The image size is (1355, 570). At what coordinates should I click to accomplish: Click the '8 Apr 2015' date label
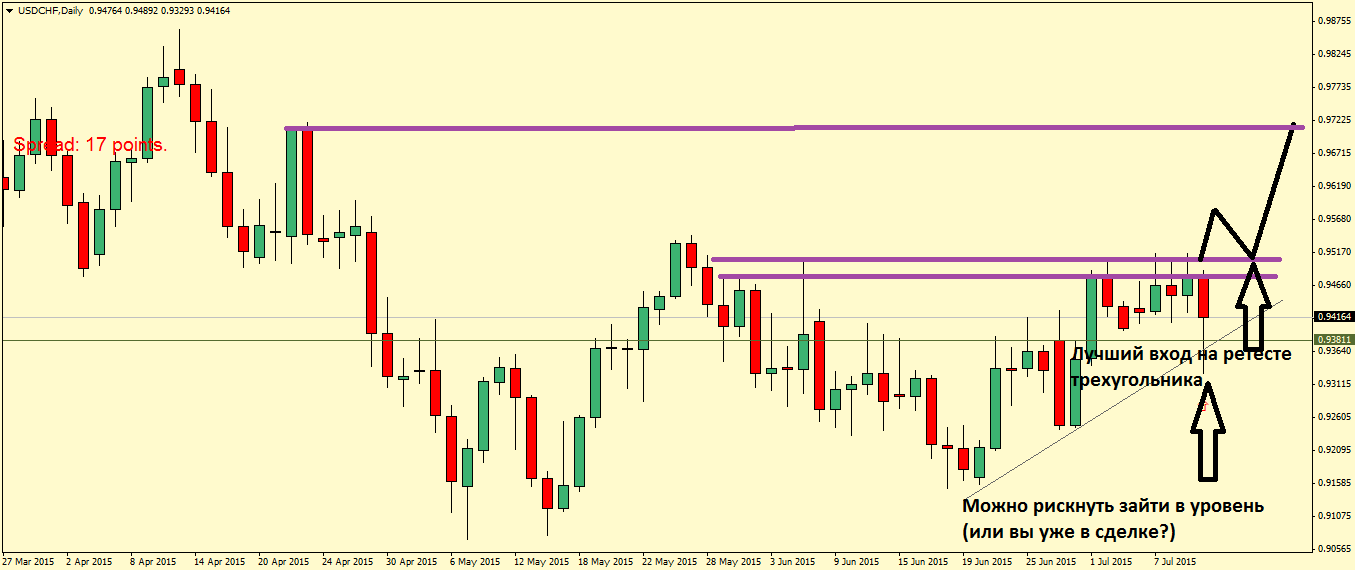pyautogui.click(x=155, y=562)
